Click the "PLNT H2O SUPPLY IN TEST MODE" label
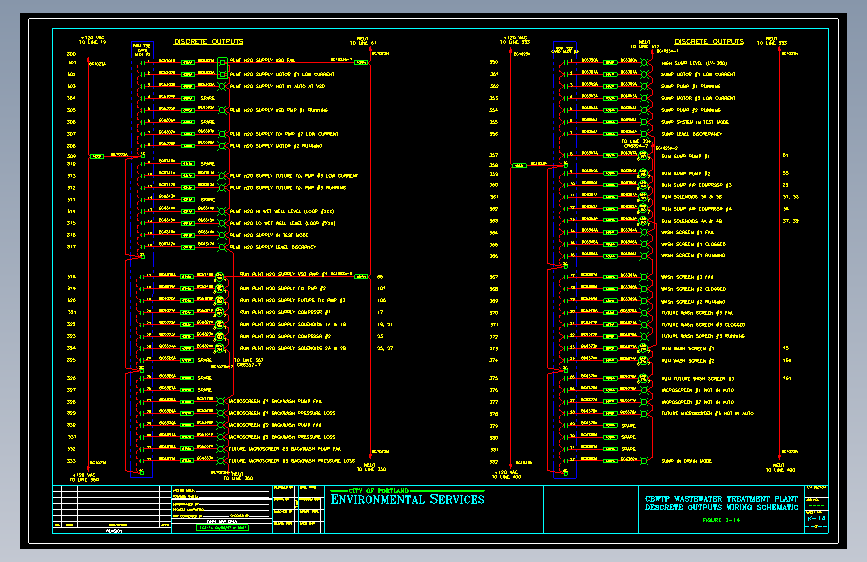Screen dimensions: 867x562 [x=269, y=235]
